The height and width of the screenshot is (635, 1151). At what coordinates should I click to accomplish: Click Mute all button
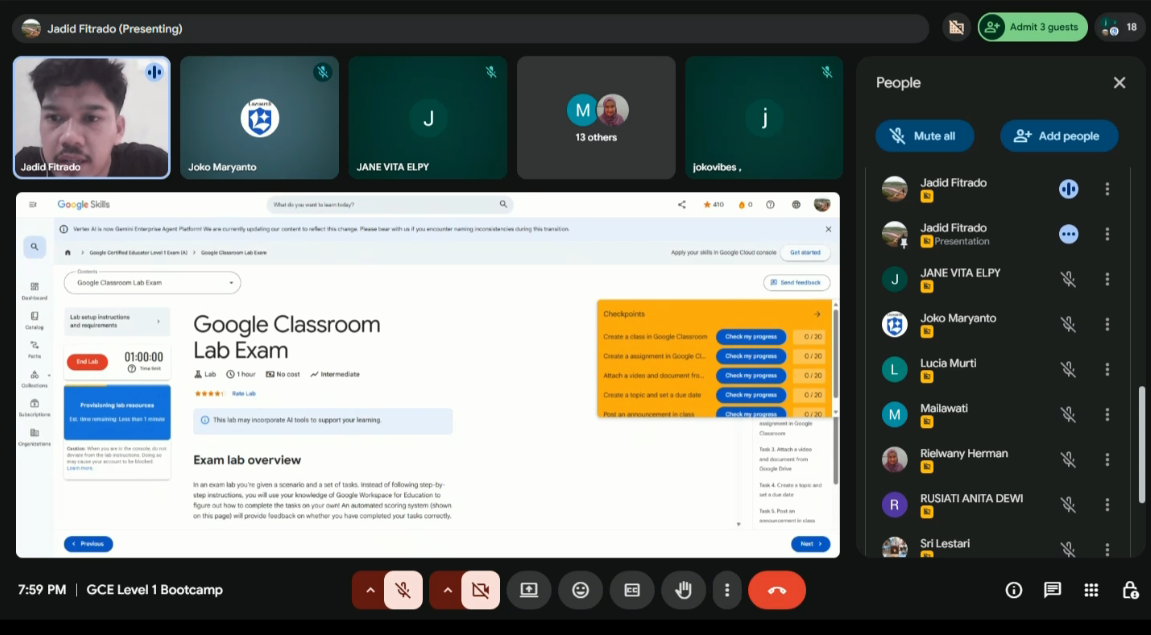coord(924,136)
